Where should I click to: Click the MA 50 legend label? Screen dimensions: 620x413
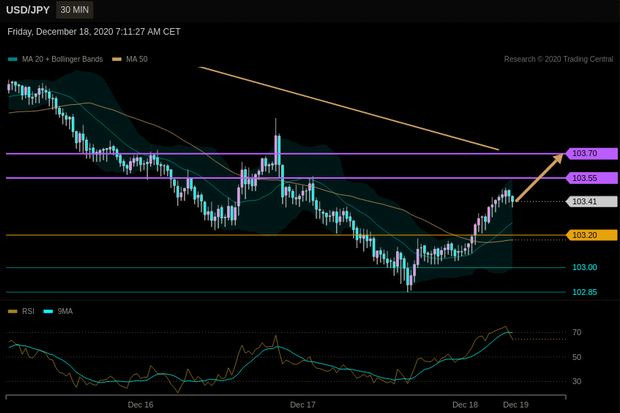pyautogui.click(x=136, y=59)
